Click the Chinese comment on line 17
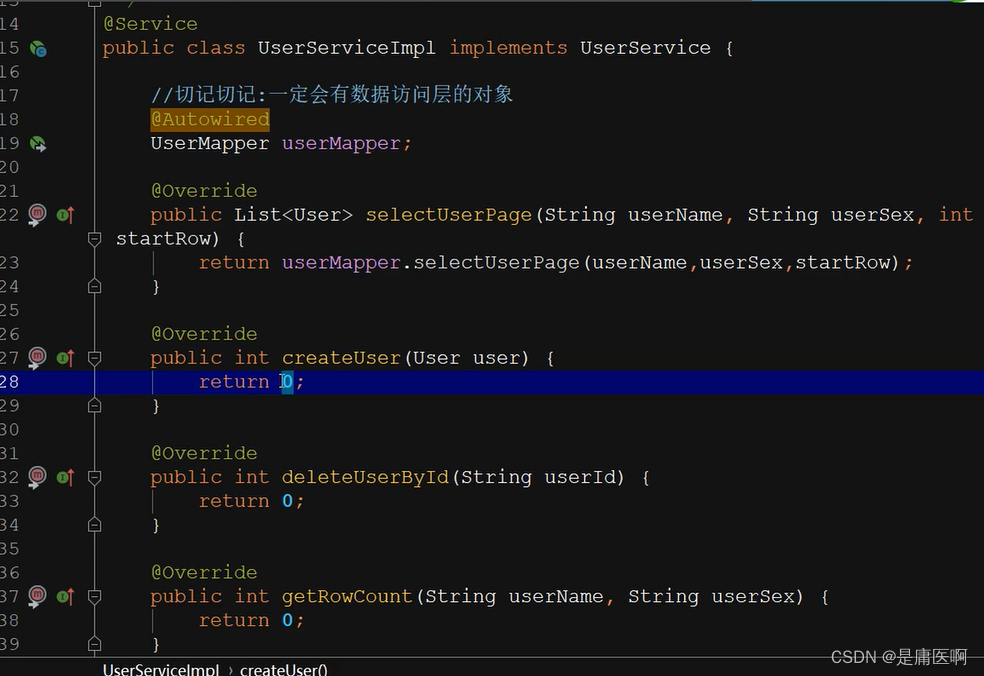The width and height of the screenshot is (984, 676). (332, 95)
